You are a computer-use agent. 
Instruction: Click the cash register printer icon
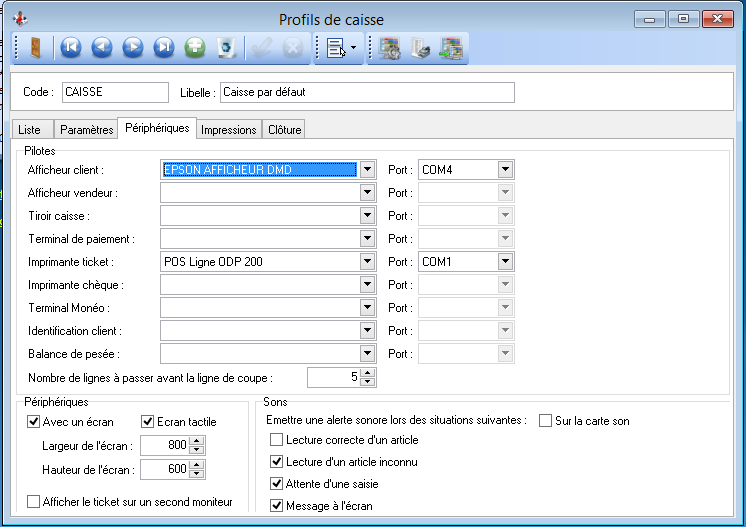(421, 48)
